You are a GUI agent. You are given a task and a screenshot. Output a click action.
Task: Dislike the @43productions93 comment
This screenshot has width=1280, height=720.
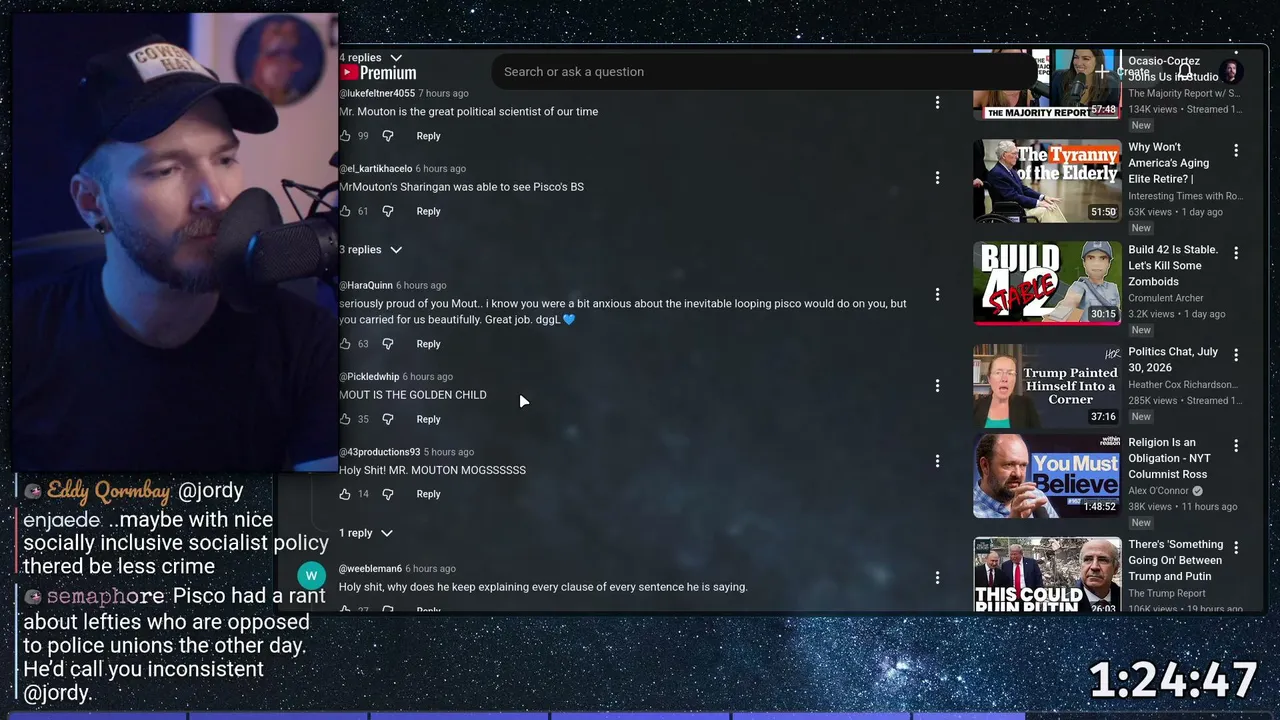(388, 494)
